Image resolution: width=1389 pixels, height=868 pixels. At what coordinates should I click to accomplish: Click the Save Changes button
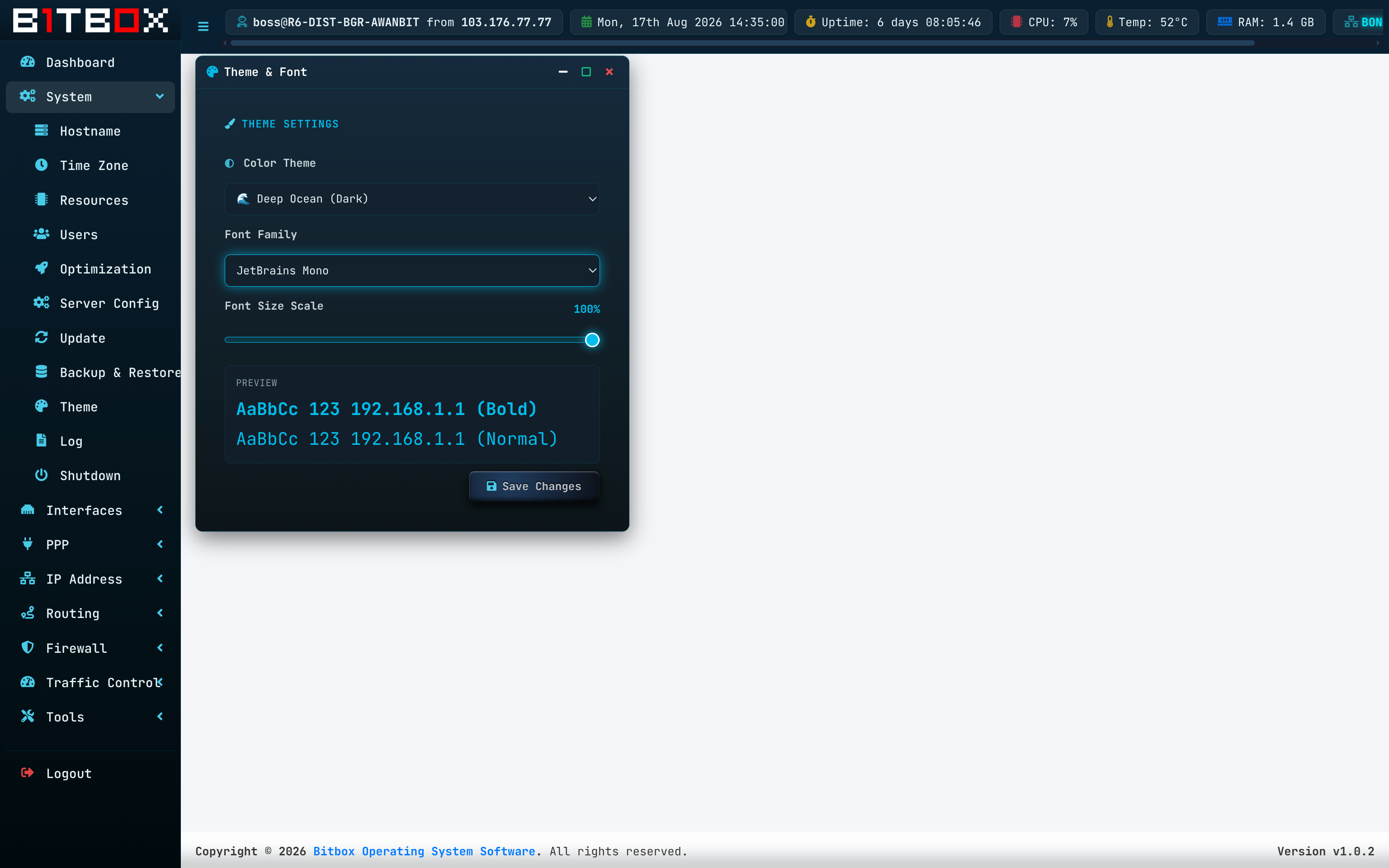pyautogui.click(x=534, y=486)
